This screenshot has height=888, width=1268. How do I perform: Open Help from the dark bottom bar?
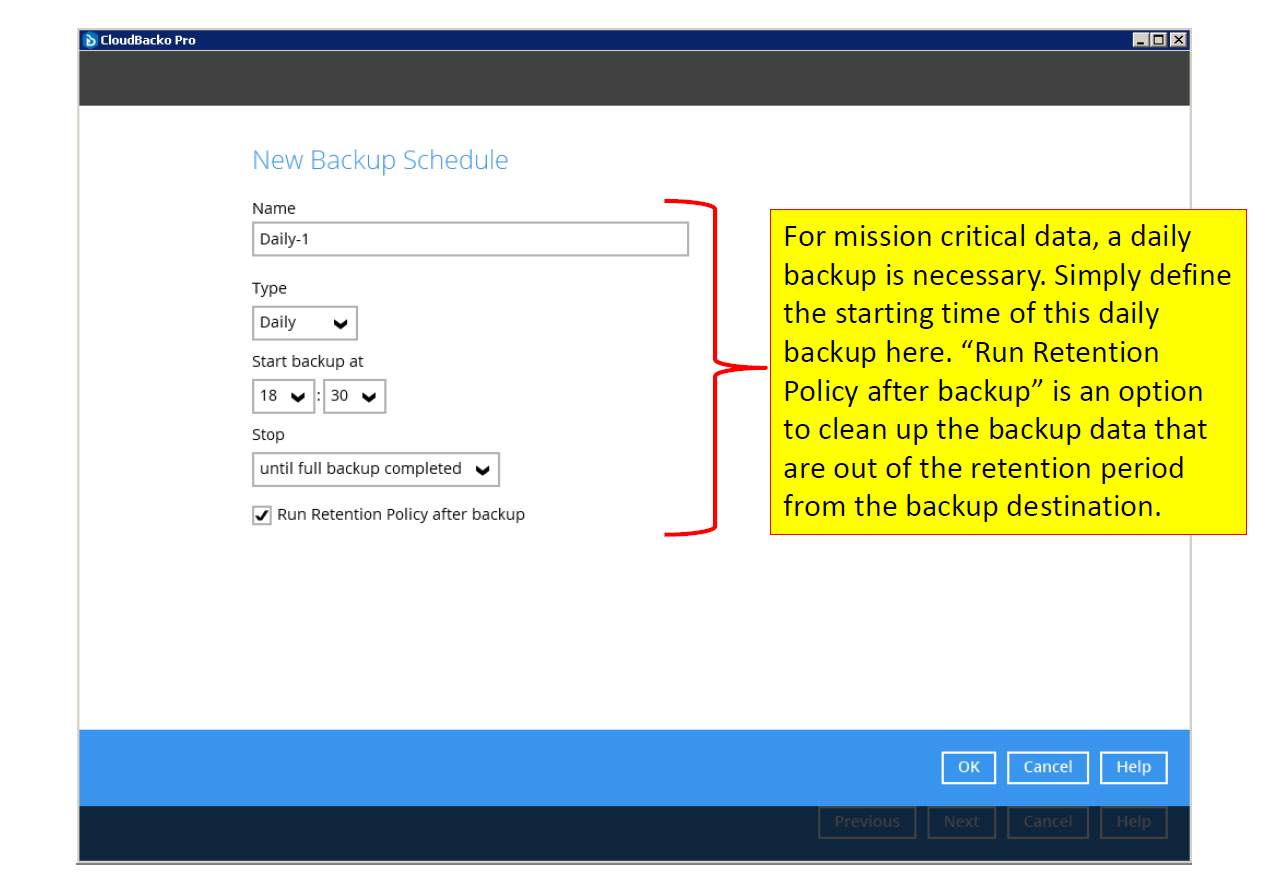(1133, 821)
